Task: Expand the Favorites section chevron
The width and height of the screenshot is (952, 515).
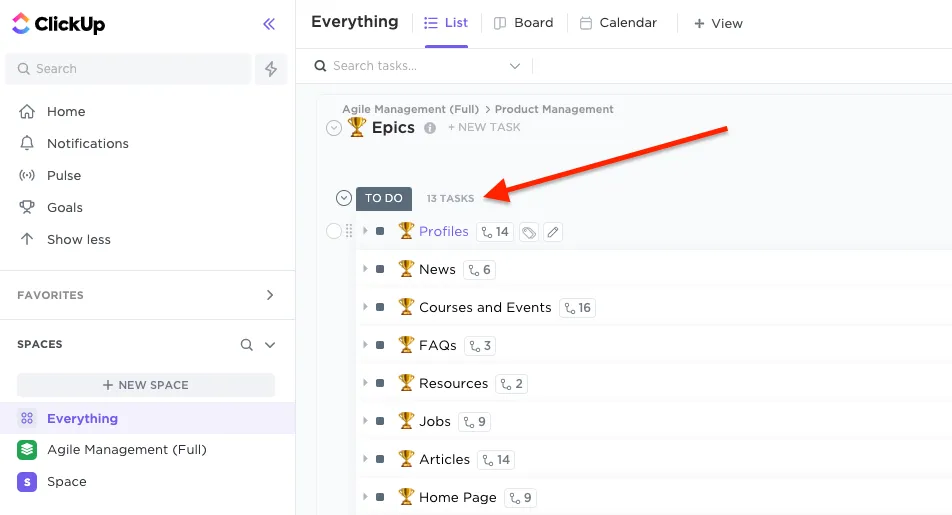Action: (269, 295)
